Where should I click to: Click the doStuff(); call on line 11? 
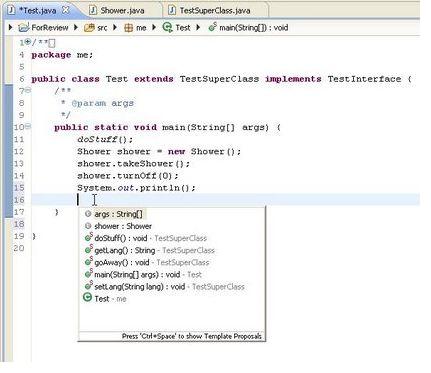click(105, 139)
